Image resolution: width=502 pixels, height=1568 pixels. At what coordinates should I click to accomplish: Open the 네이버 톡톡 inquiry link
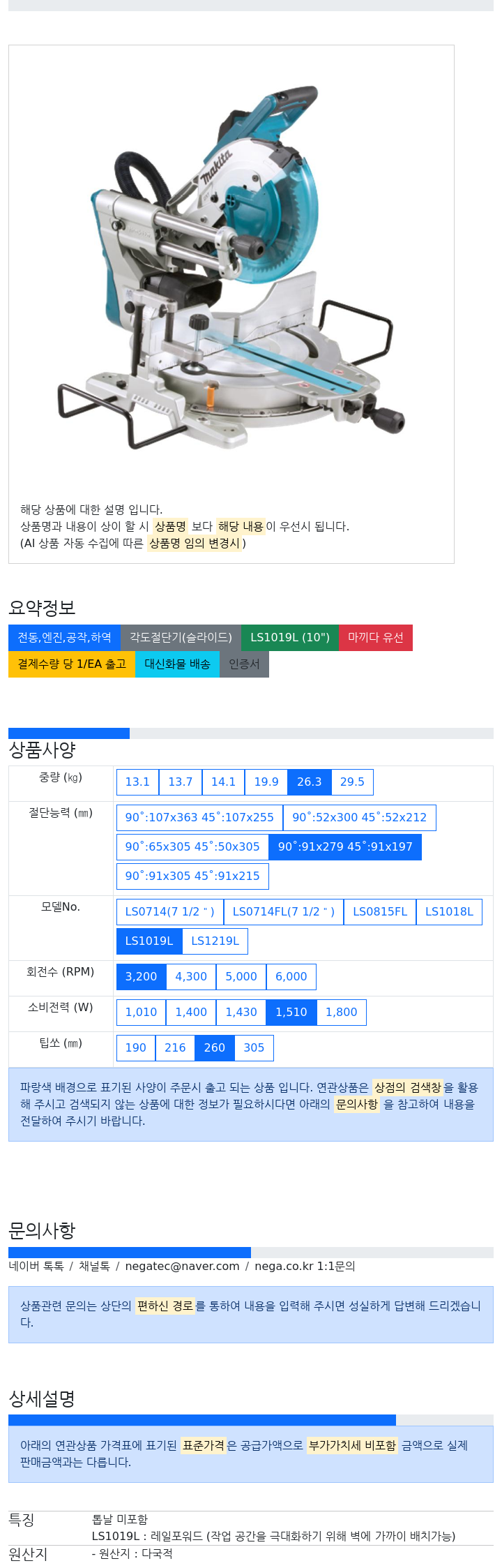[x=36, y=1267]
